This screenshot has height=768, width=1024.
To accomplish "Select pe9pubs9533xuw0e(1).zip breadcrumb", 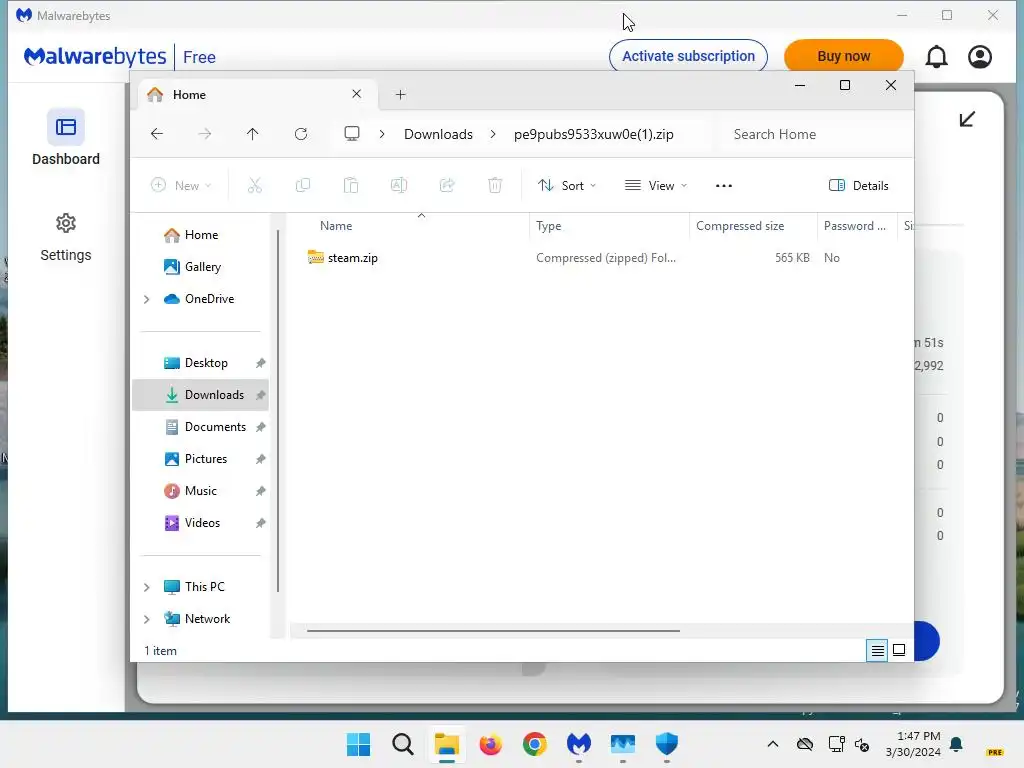I will coord(594,134).
